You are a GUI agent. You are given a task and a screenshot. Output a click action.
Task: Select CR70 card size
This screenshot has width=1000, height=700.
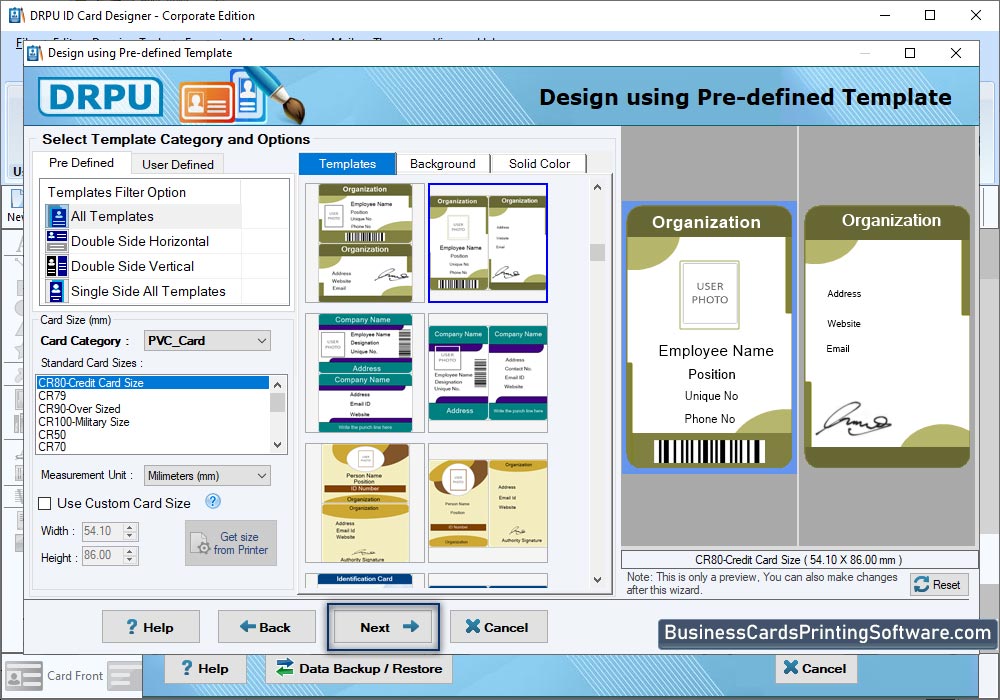point(152,447)
